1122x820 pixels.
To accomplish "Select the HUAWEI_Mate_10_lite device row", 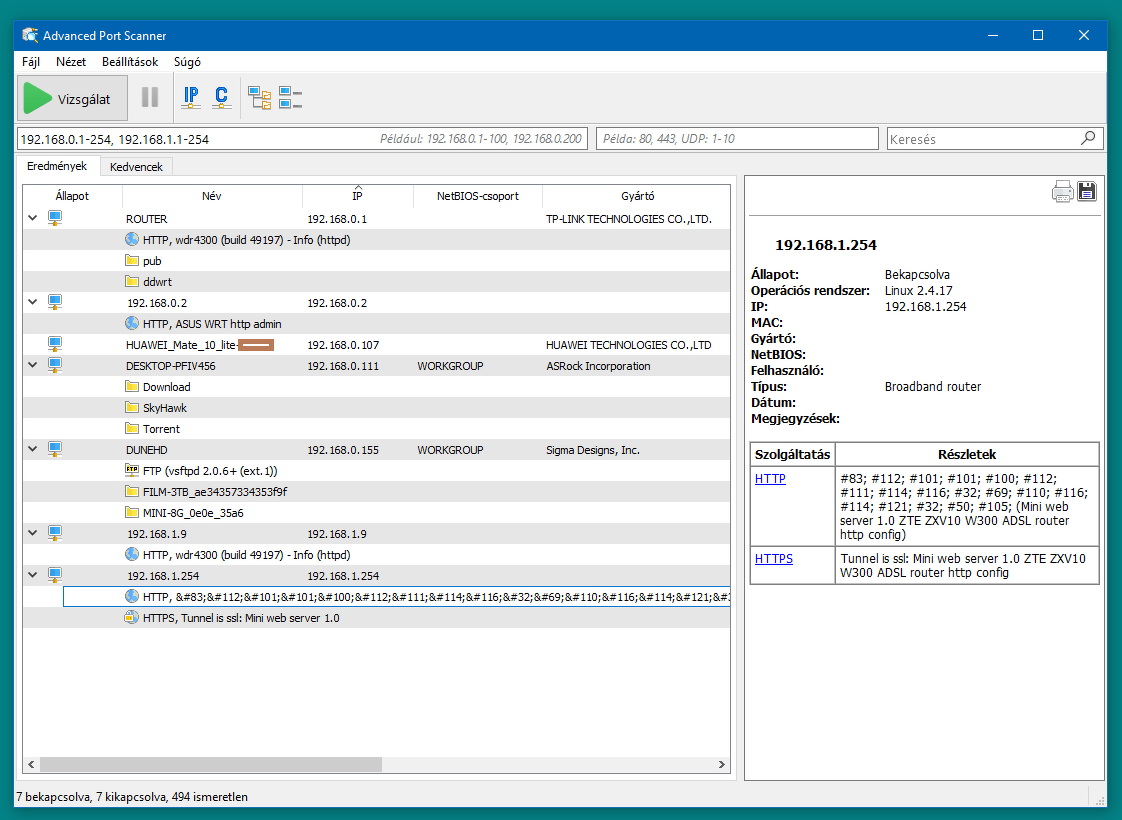I will pyautogui.click(x=376, y=345).
